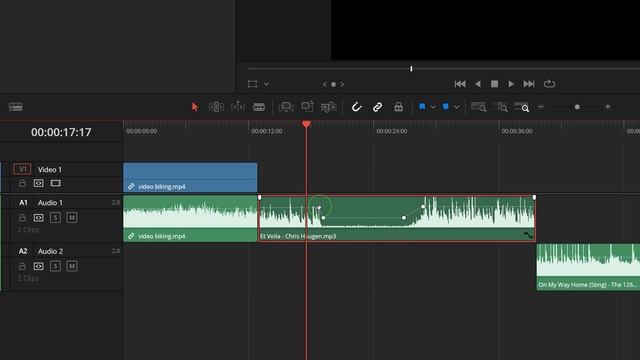Image resolution: width=640 pixels, height=360 pixels.
Task: Go to first frame of the timeline
Action: click(x=460, y=84)
